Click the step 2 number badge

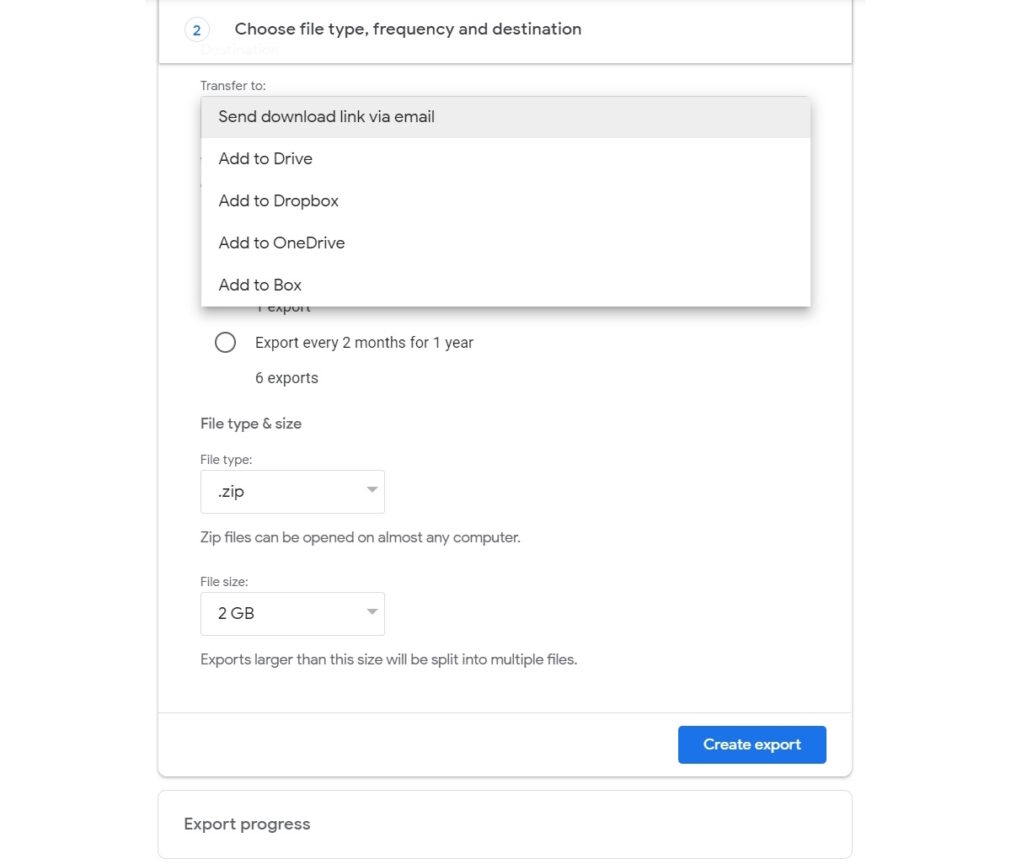tap(197, 31)
